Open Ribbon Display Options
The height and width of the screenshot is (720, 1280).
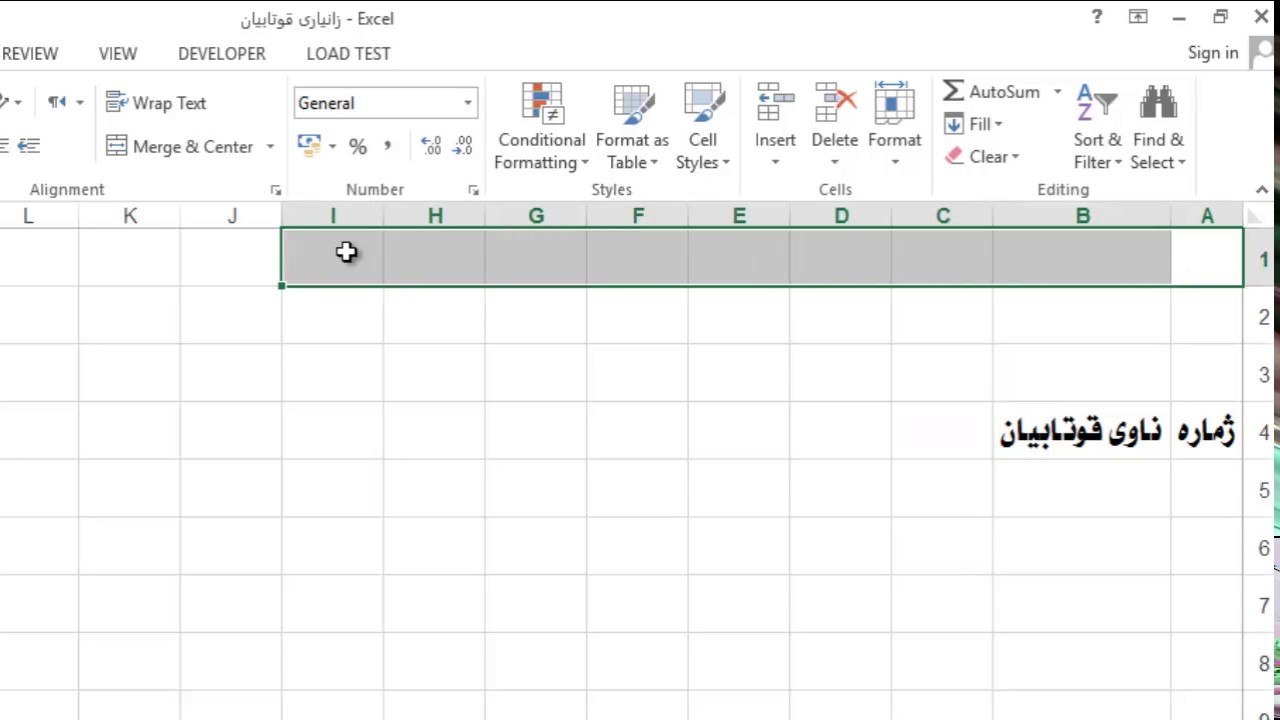[x=1138, y=17]
